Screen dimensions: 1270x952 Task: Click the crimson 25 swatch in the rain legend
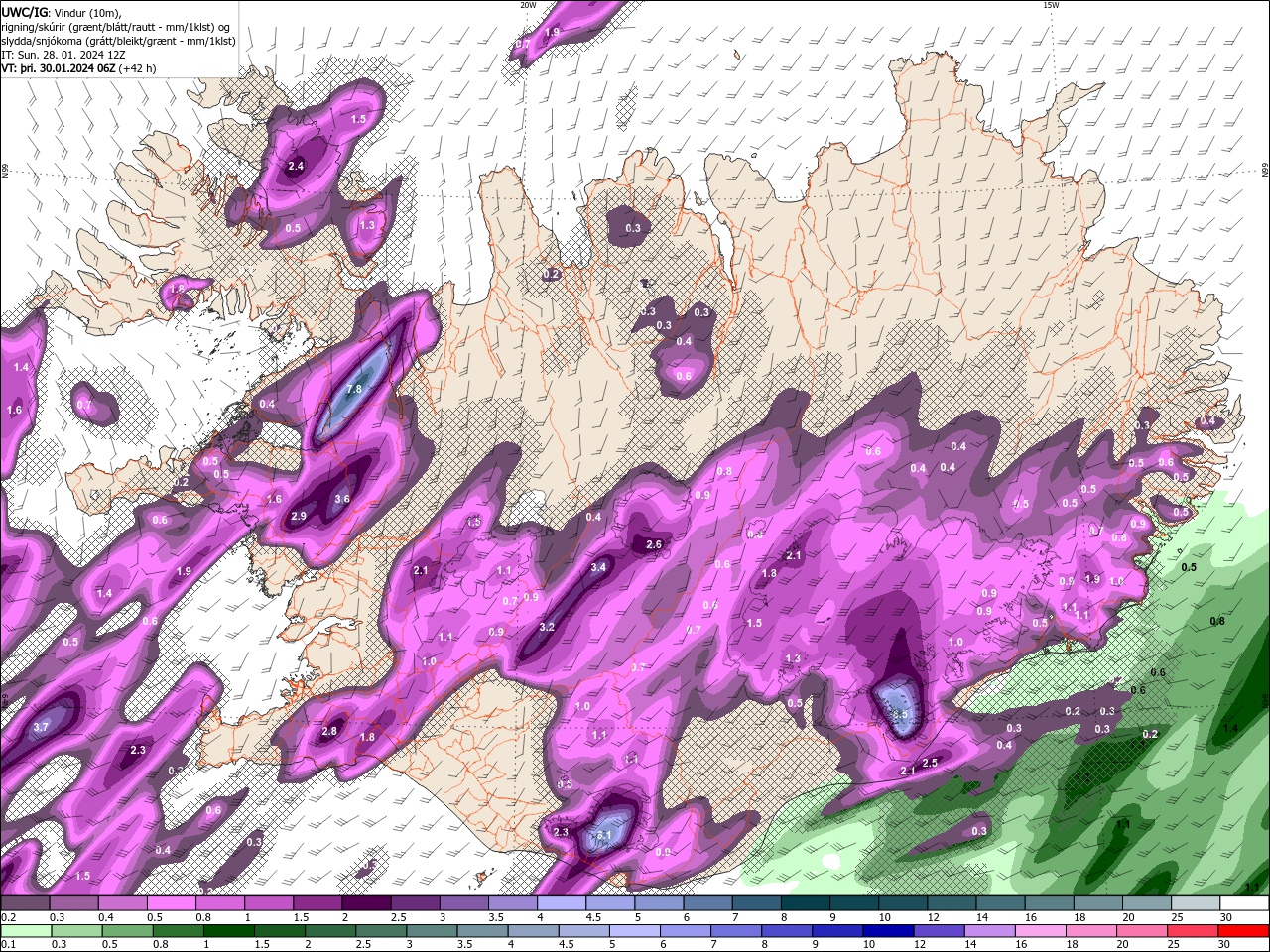1192,931
